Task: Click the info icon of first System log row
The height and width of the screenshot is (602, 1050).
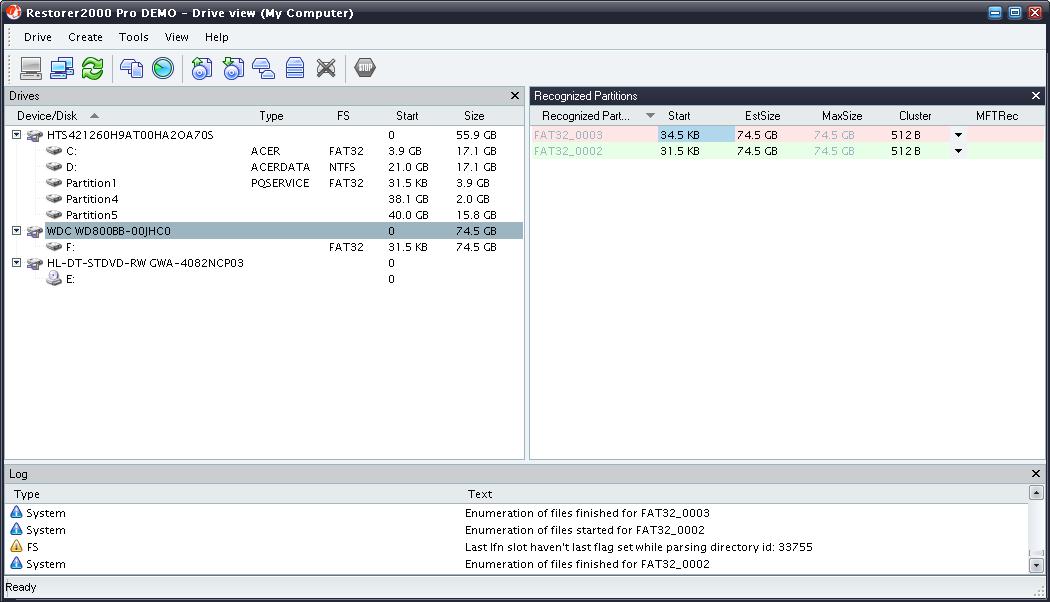Action: point(17,512)
